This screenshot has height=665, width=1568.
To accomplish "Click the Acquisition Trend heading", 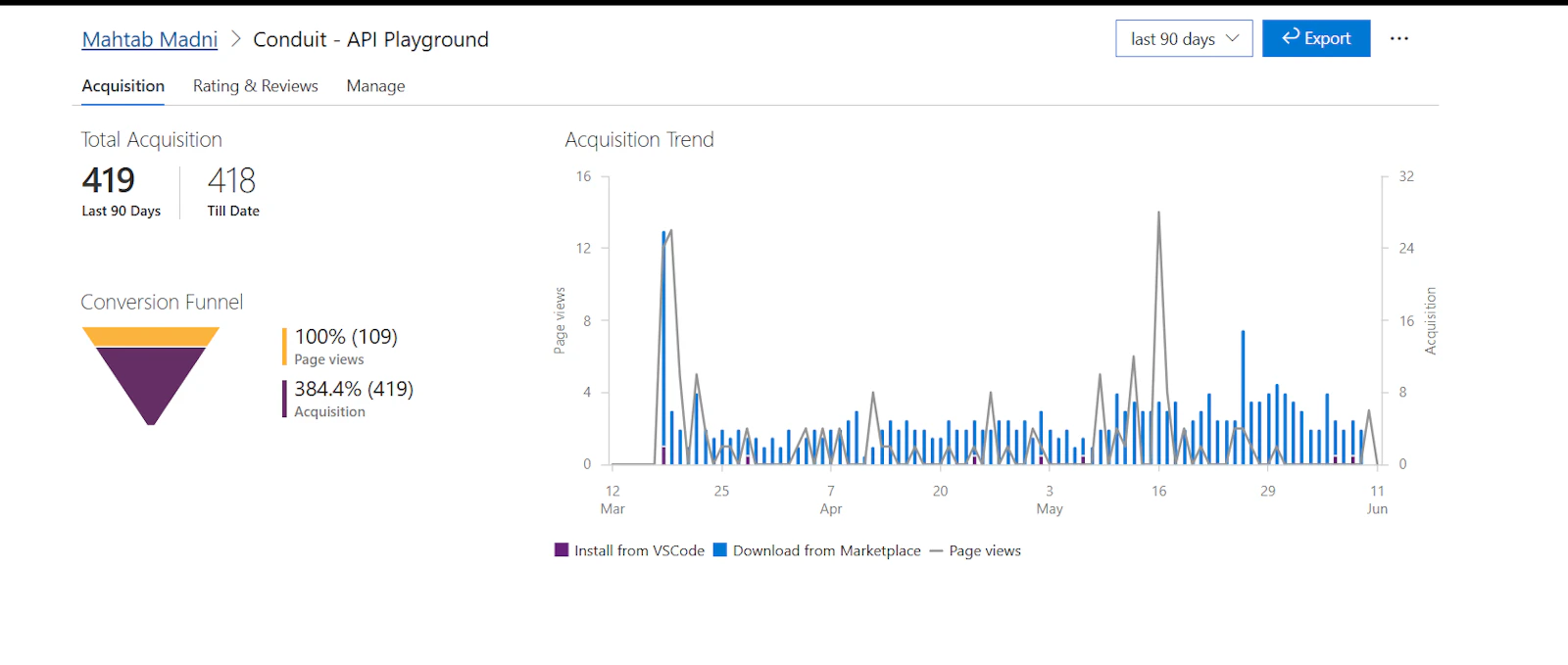I will click(639, 140).
